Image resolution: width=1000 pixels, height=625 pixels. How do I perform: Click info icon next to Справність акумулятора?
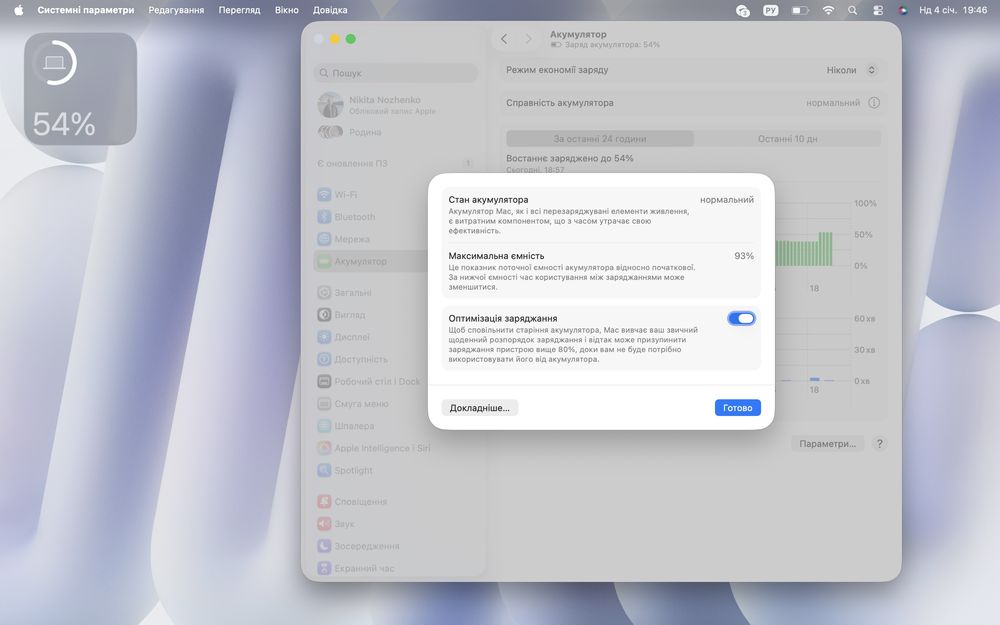tap(874, 103)
